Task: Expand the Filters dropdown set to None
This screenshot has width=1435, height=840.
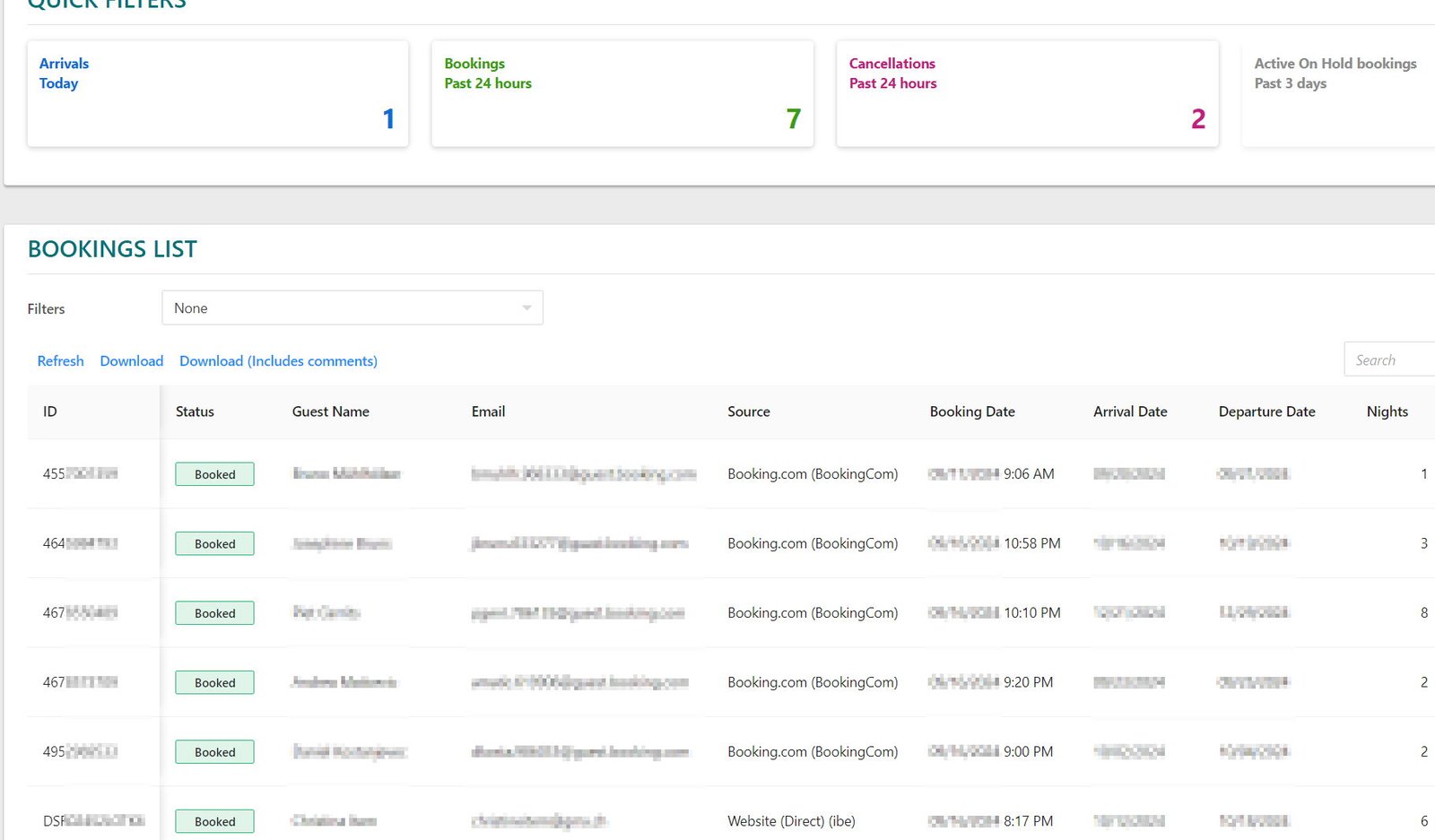Action: (x=352, y=307)
